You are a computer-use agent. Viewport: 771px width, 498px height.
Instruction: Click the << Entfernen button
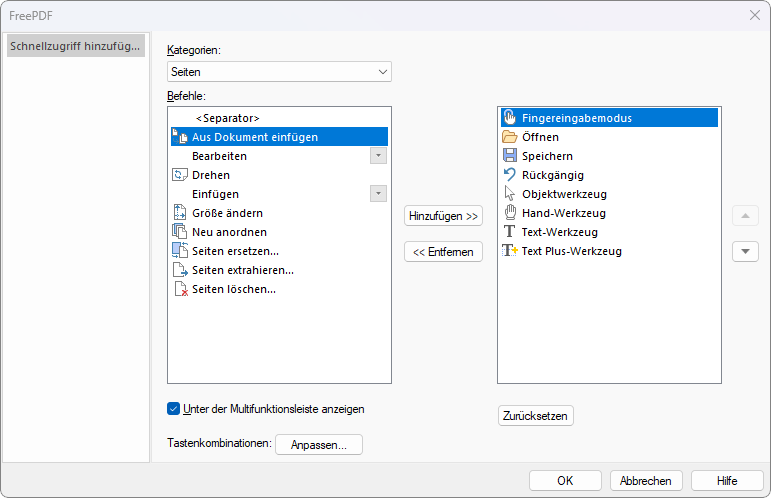pyautogui.click(x=444, y=252)
